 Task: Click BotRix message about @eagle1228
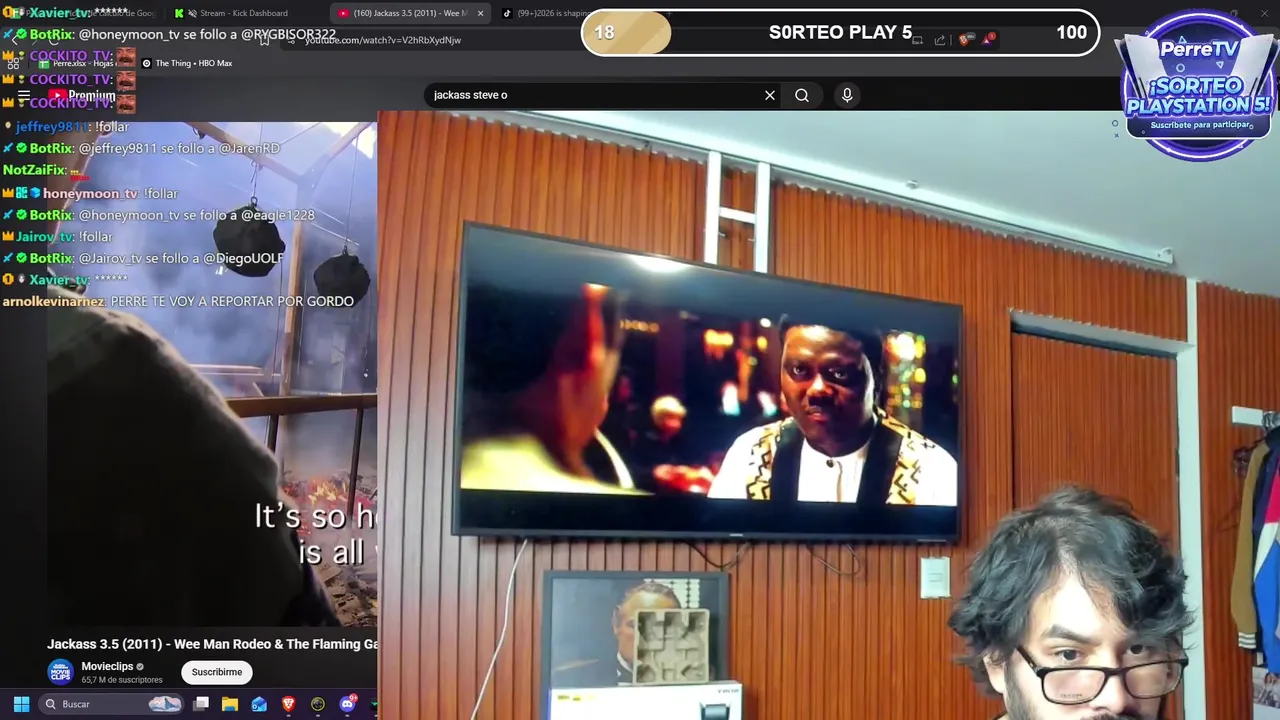coord(159,215)
